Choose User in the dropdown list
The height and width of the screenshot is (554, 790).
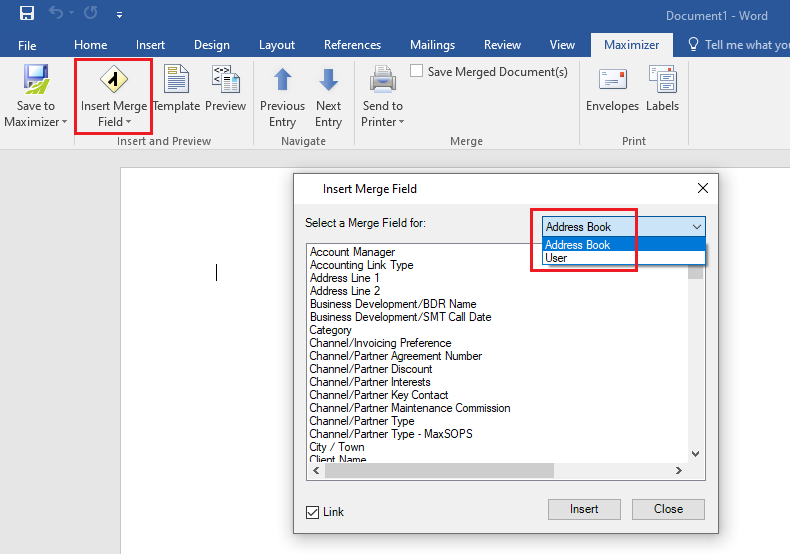[624, 258]
